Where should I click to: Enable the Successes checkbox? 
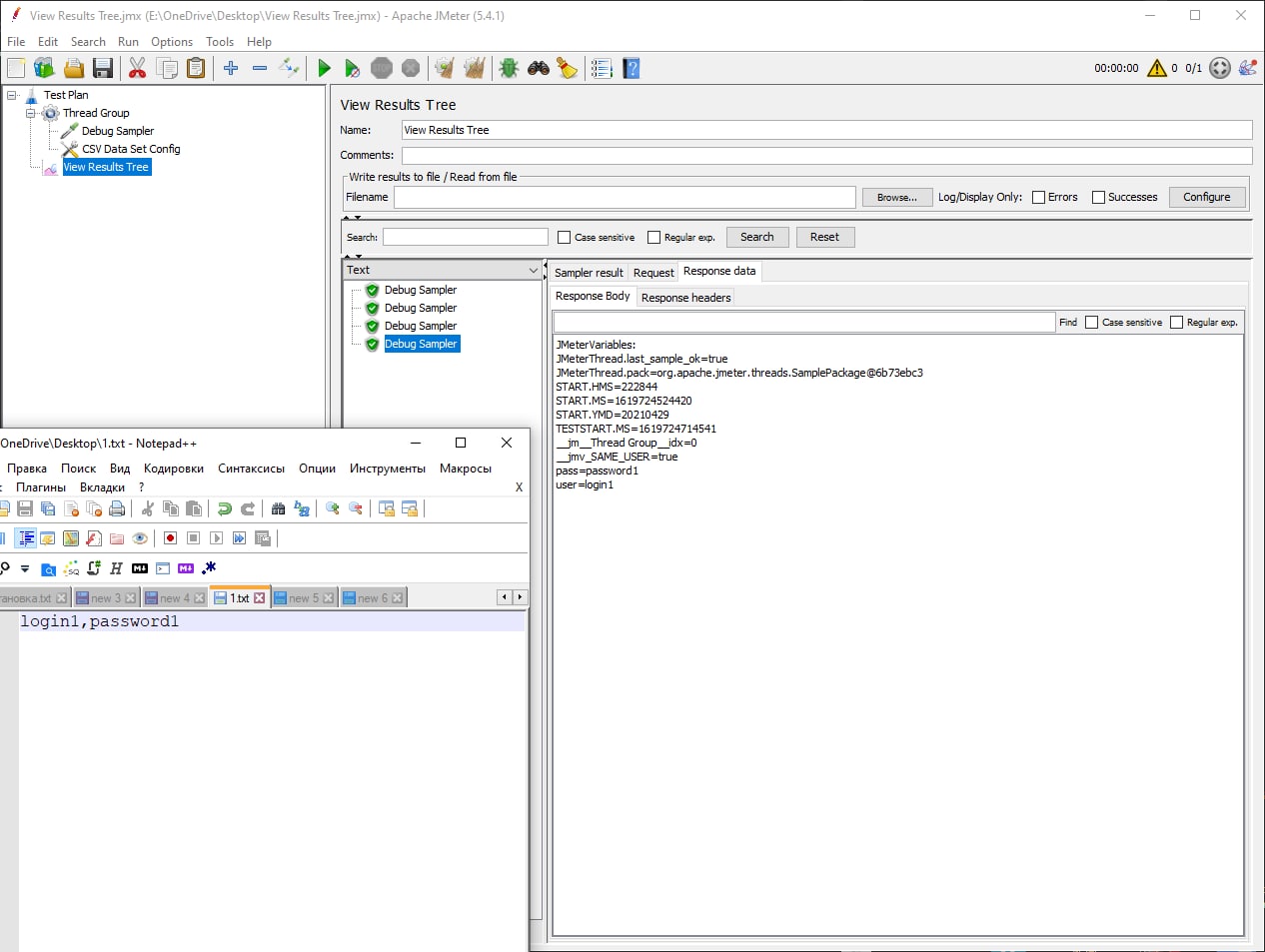click(x=1098, y=197)
